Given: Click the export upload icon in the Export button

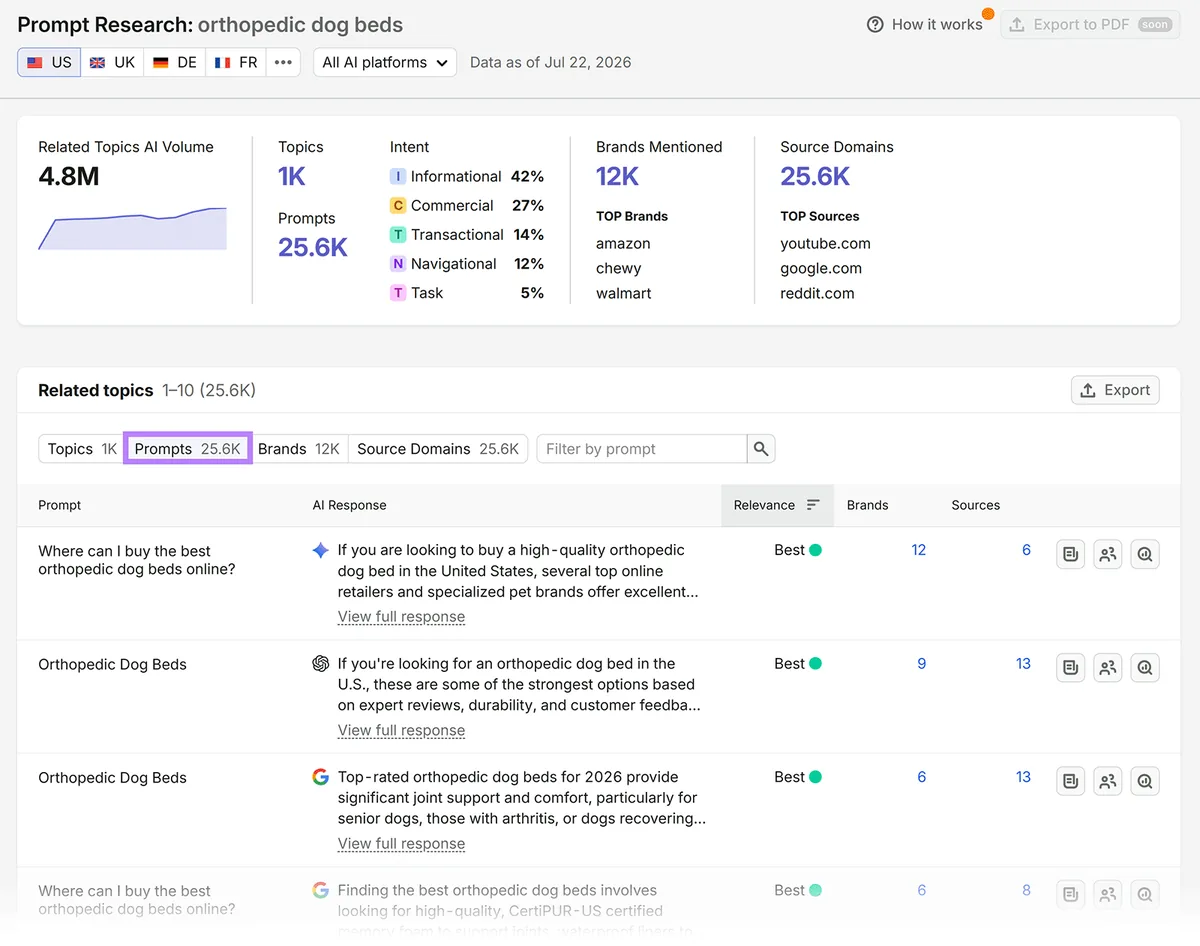Looking at the screenshot, I should [1088, 390].
